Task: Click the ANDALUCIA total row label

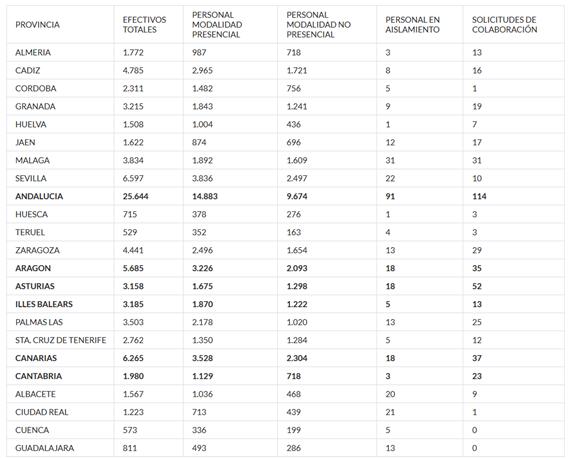Action: [39, 196]
